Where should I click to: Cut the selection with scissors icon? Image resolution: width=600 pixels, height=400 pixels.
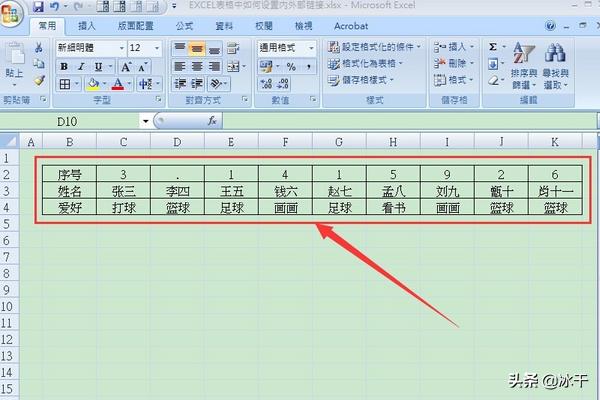pyautogui.click(x=39, y=47)
